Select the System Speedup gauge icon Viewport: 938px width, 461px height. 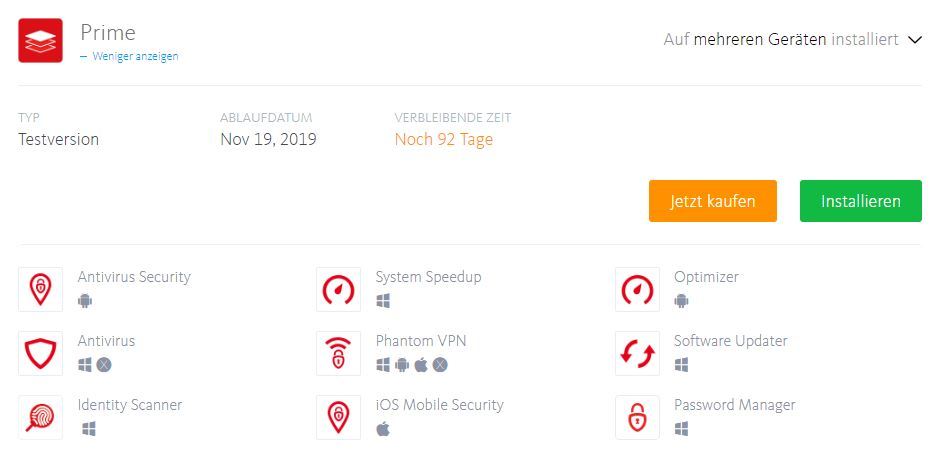pos(339,289)
